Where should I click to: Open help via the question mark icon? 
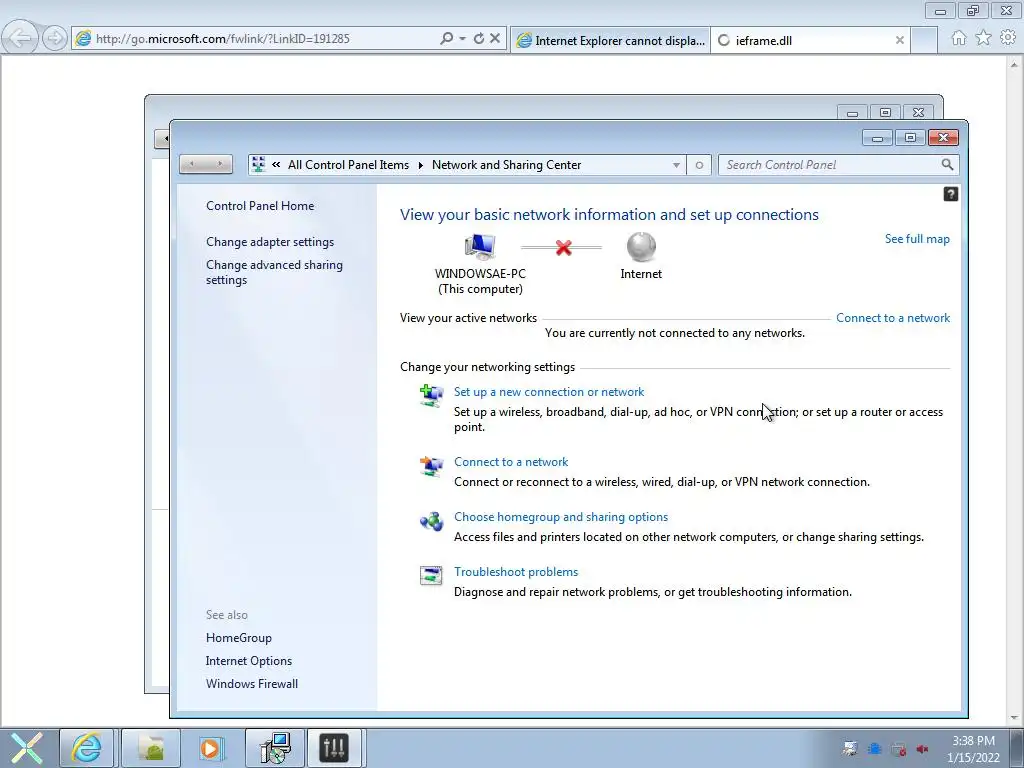click(950, 194)
